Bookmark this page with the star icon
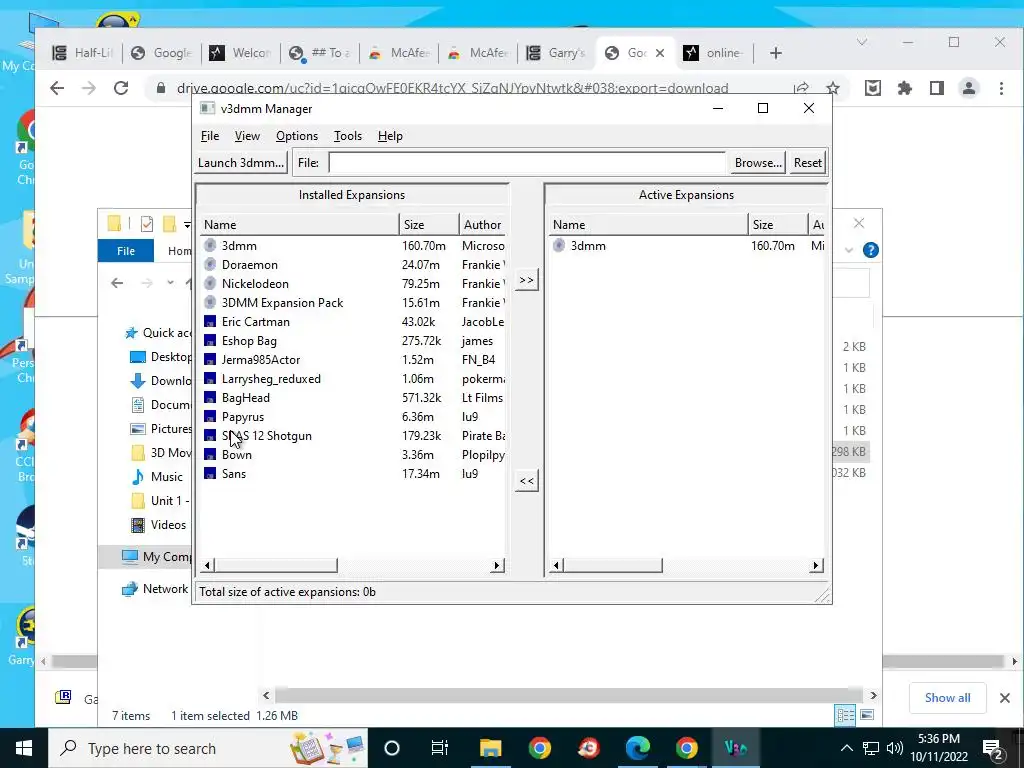The width and height of the screenshot is (1024, 768). click(833, 88)
